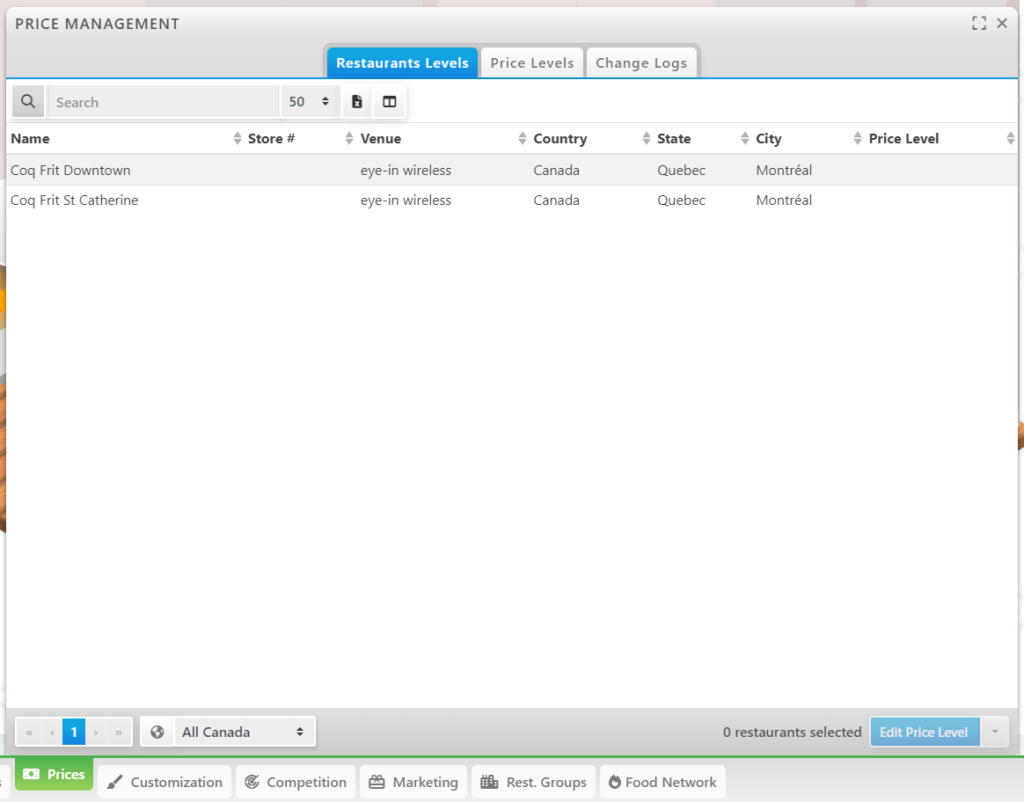
Task: Click the magnifier search icon
Action: 28,102
